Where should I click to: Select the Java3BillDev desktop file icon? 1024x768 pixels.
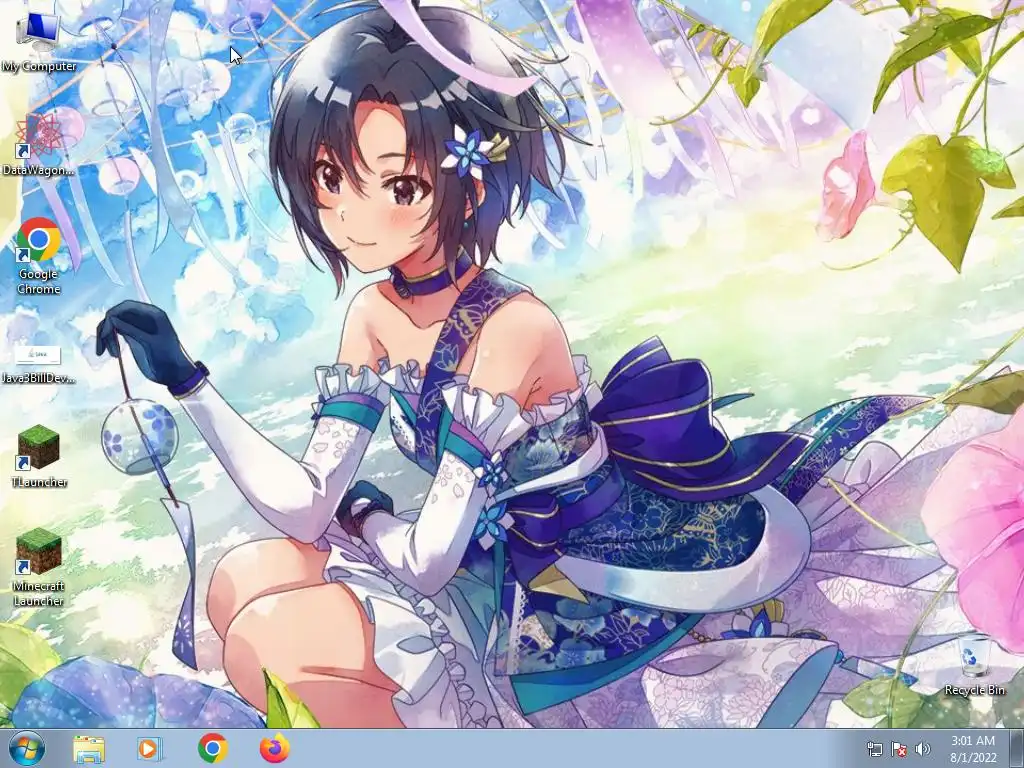(x=39, y=364)
